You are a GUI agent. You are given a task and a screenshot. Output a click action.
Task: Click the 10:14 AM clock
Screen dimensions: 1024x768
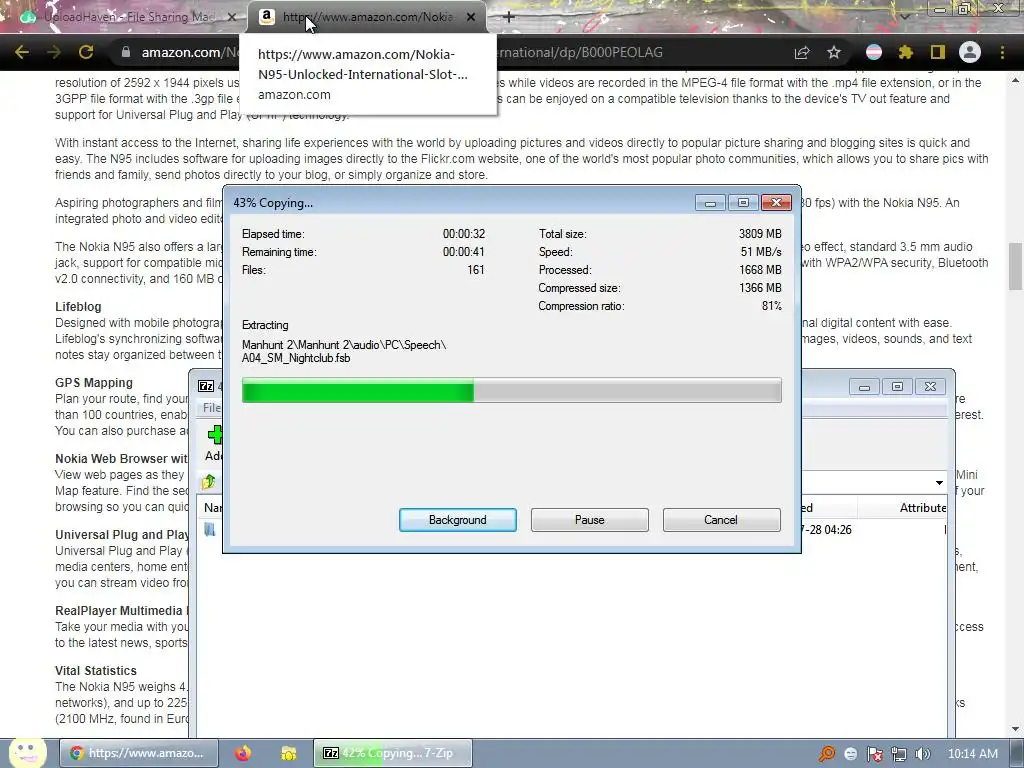[x=972, y=754]
